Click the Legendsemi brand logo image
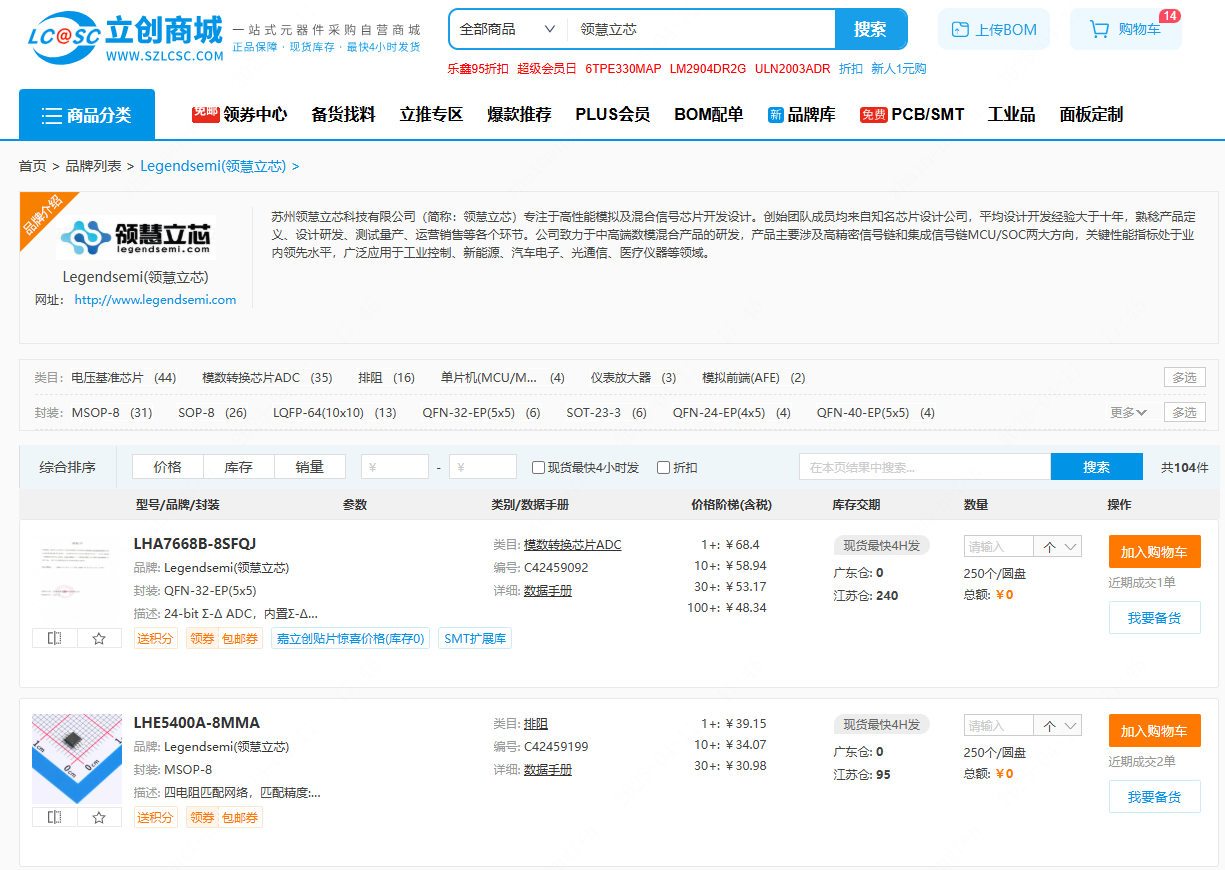The width and height of the screenshot is (1225, 870). tap(135, 238)
